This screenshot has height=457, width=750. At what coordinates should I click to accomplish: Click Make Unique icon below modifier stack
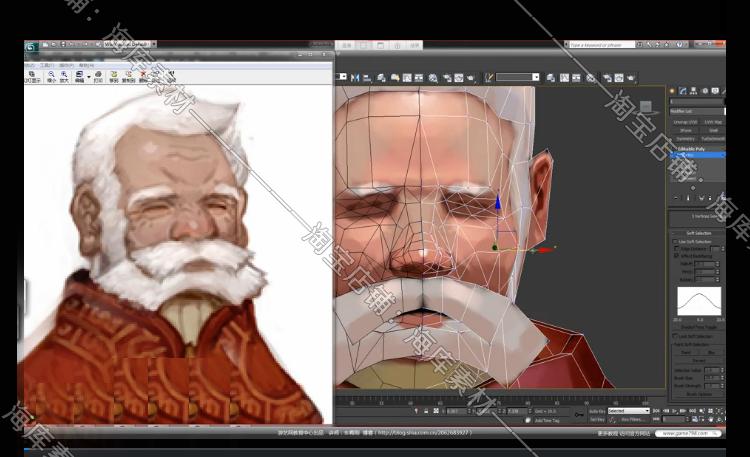(x=701, y=198)
